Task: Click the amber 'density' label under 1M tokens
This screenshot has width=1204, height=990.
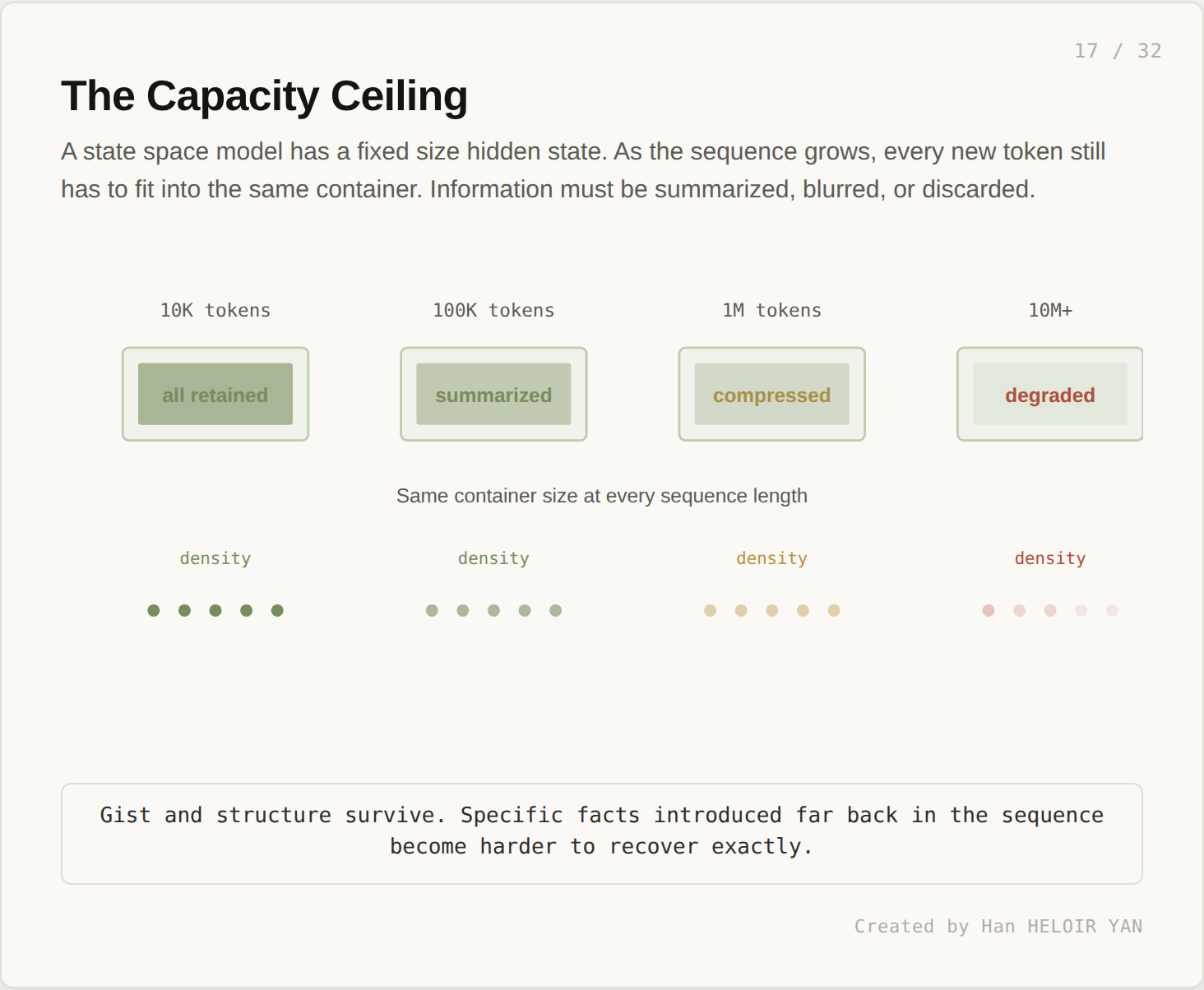Action: (771, 558)
